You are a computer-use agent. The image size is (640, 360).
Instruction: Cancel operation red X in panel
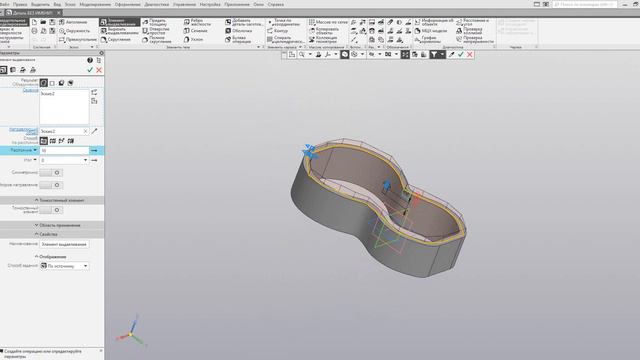tap(99, 70)
